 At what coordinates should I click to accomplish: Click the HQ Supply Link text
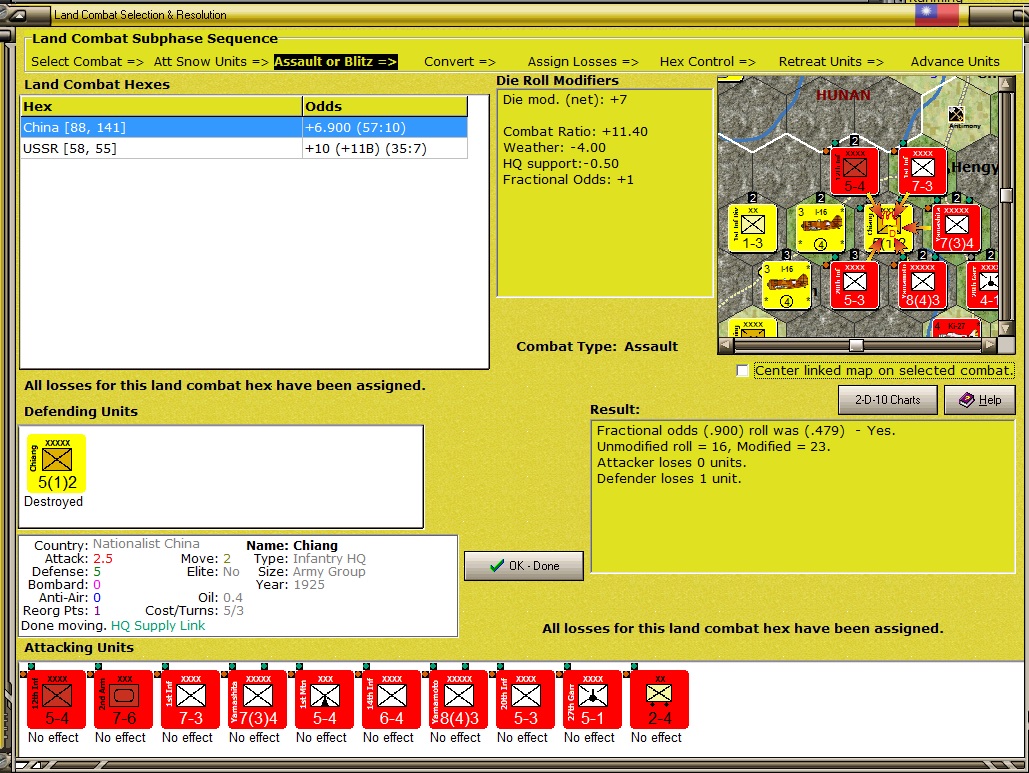click(x=158, y=625)
